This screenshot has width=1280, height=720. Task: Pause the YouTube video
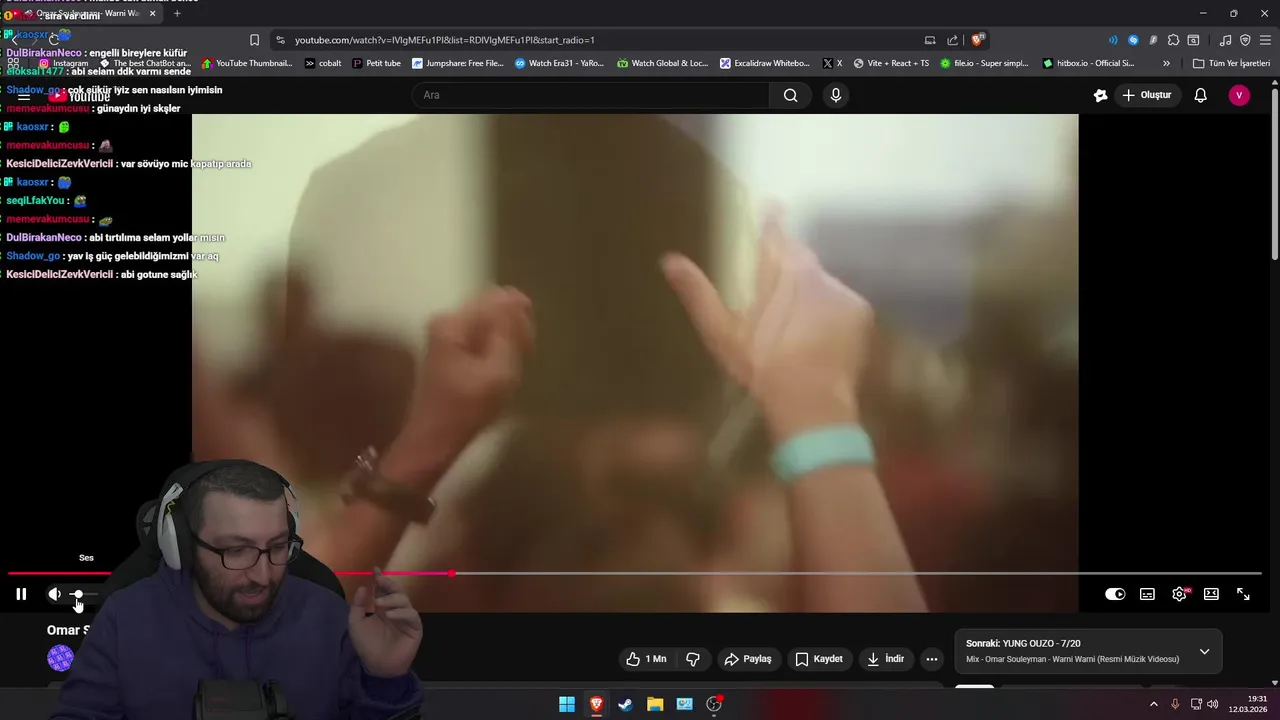point(21,594)
